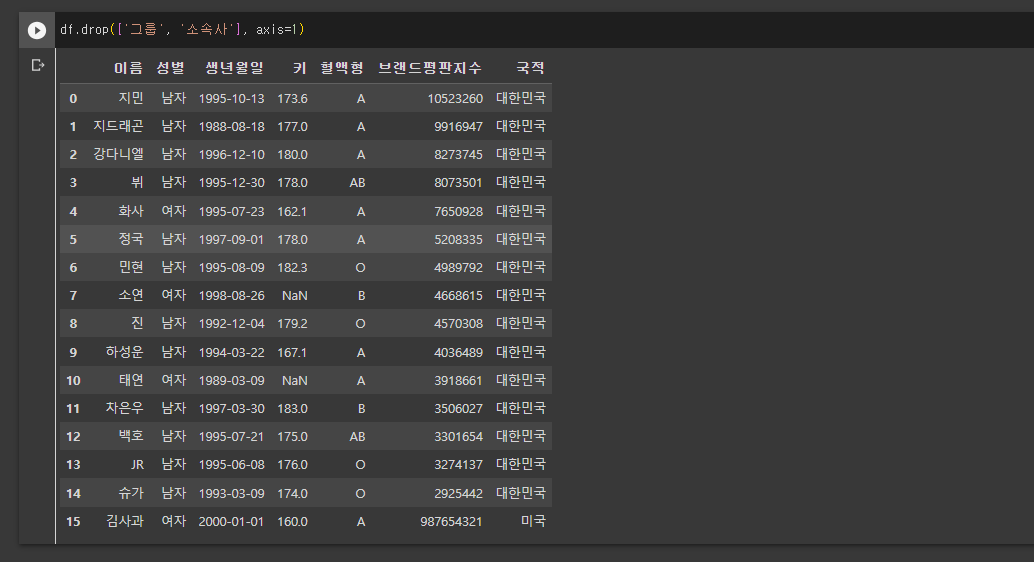Click height value 162.1

[292, 211]
